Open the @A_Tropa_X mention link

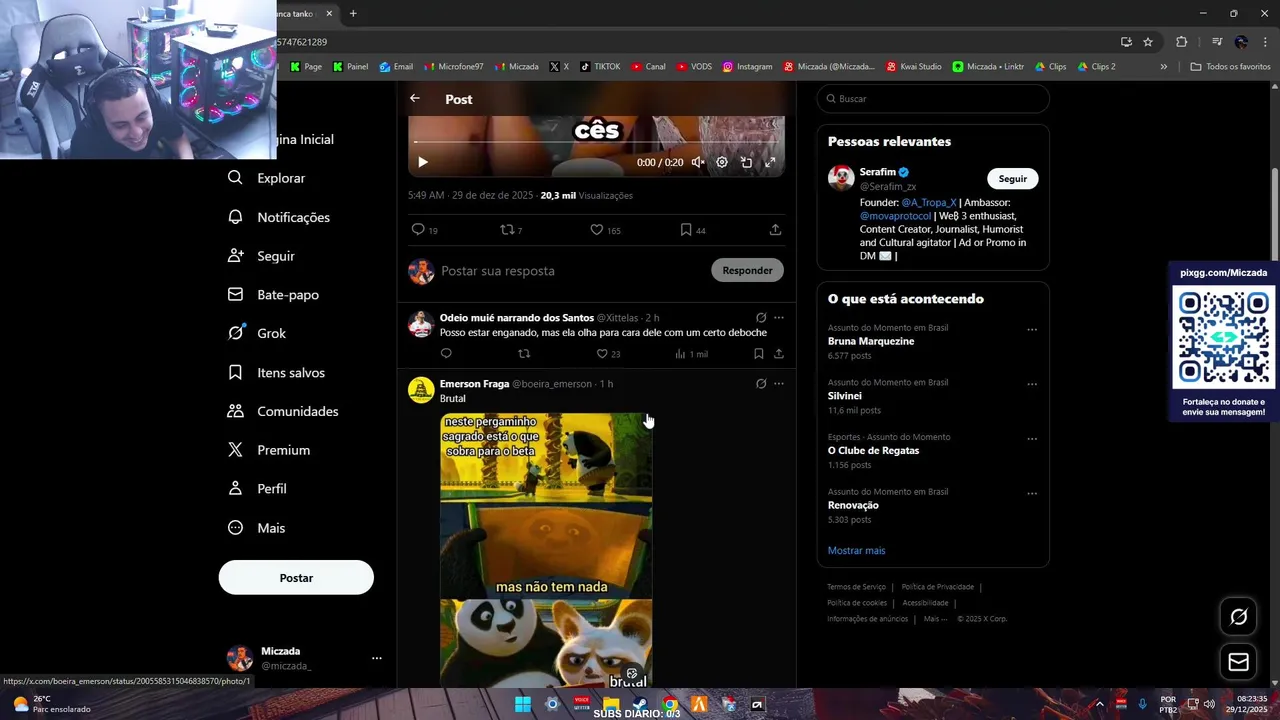coord(929,203)
